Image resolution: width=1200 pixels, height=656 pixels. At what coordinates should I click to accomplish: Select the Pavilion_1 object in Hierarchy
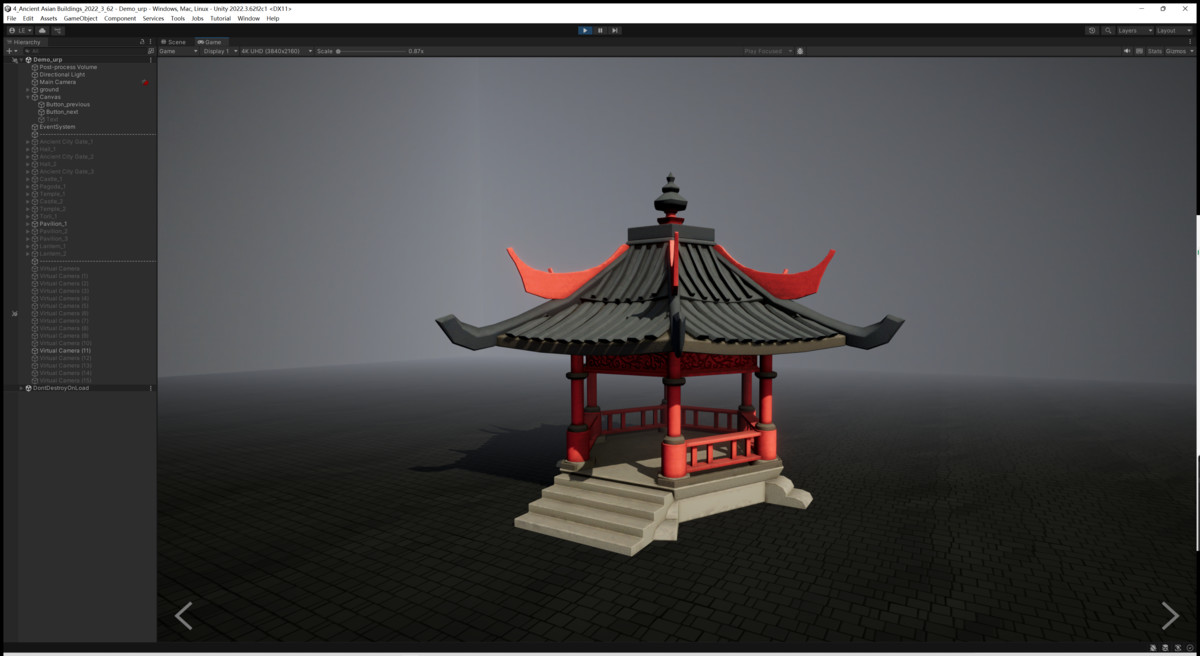(x=55, y=223)
